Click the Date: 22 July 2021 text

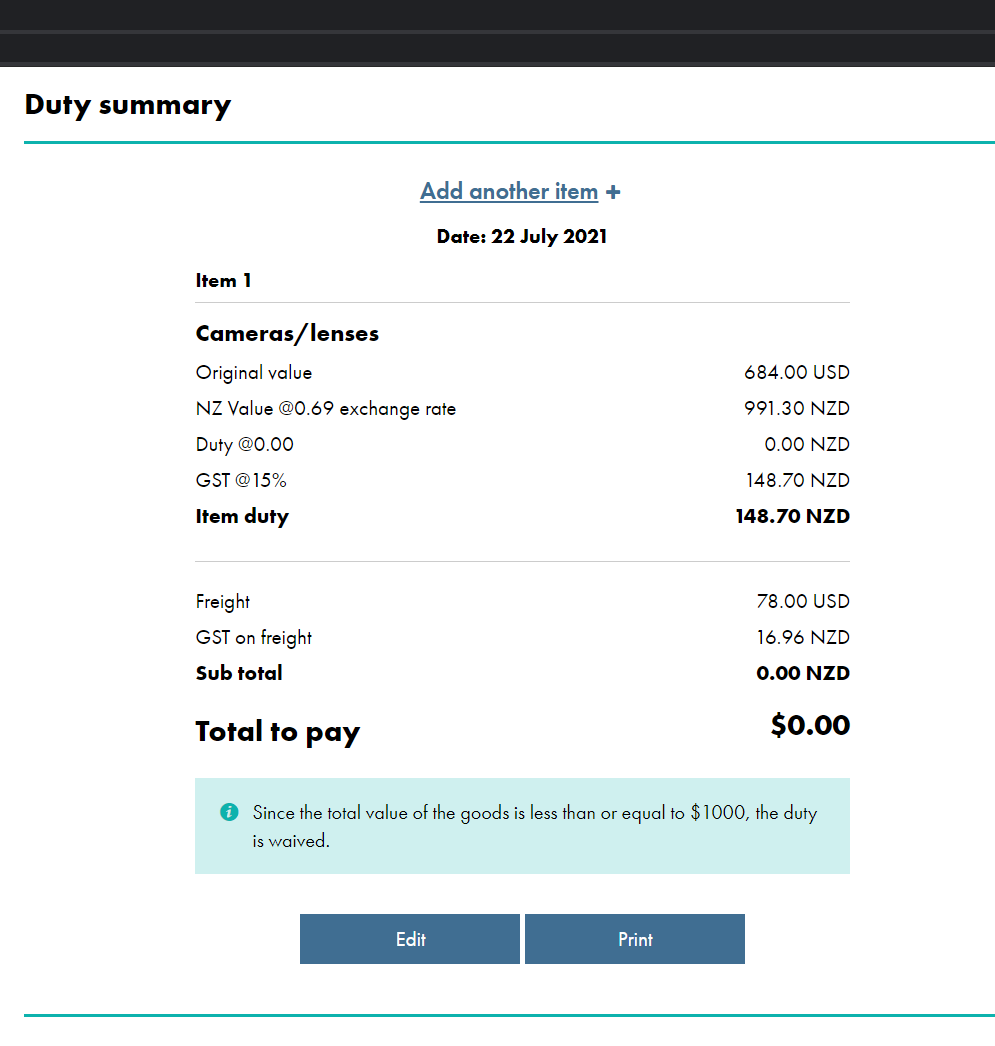coord(522,237)
